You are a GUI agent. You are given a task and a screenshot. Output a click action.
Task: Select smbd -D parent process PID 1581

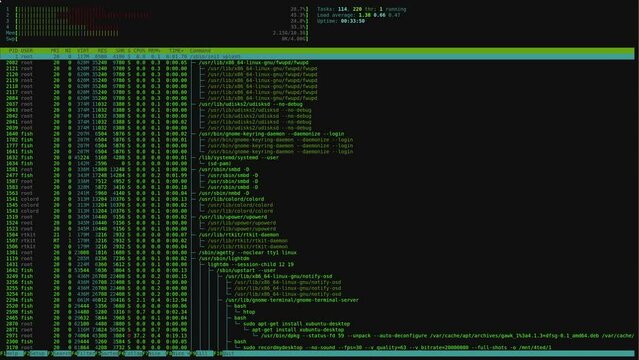tap(317, 169)
